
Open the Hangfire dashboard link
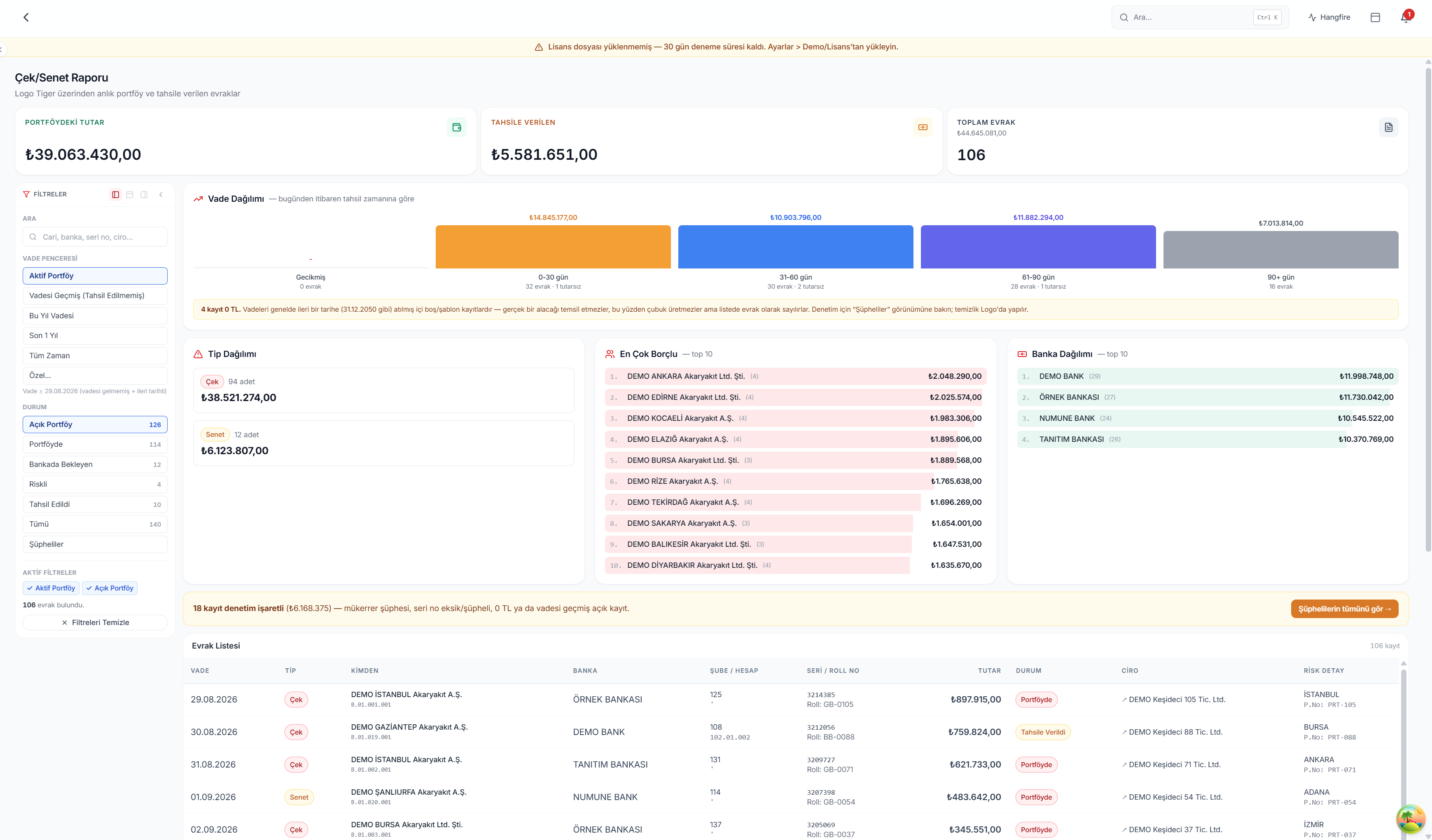click(1329, 17)
